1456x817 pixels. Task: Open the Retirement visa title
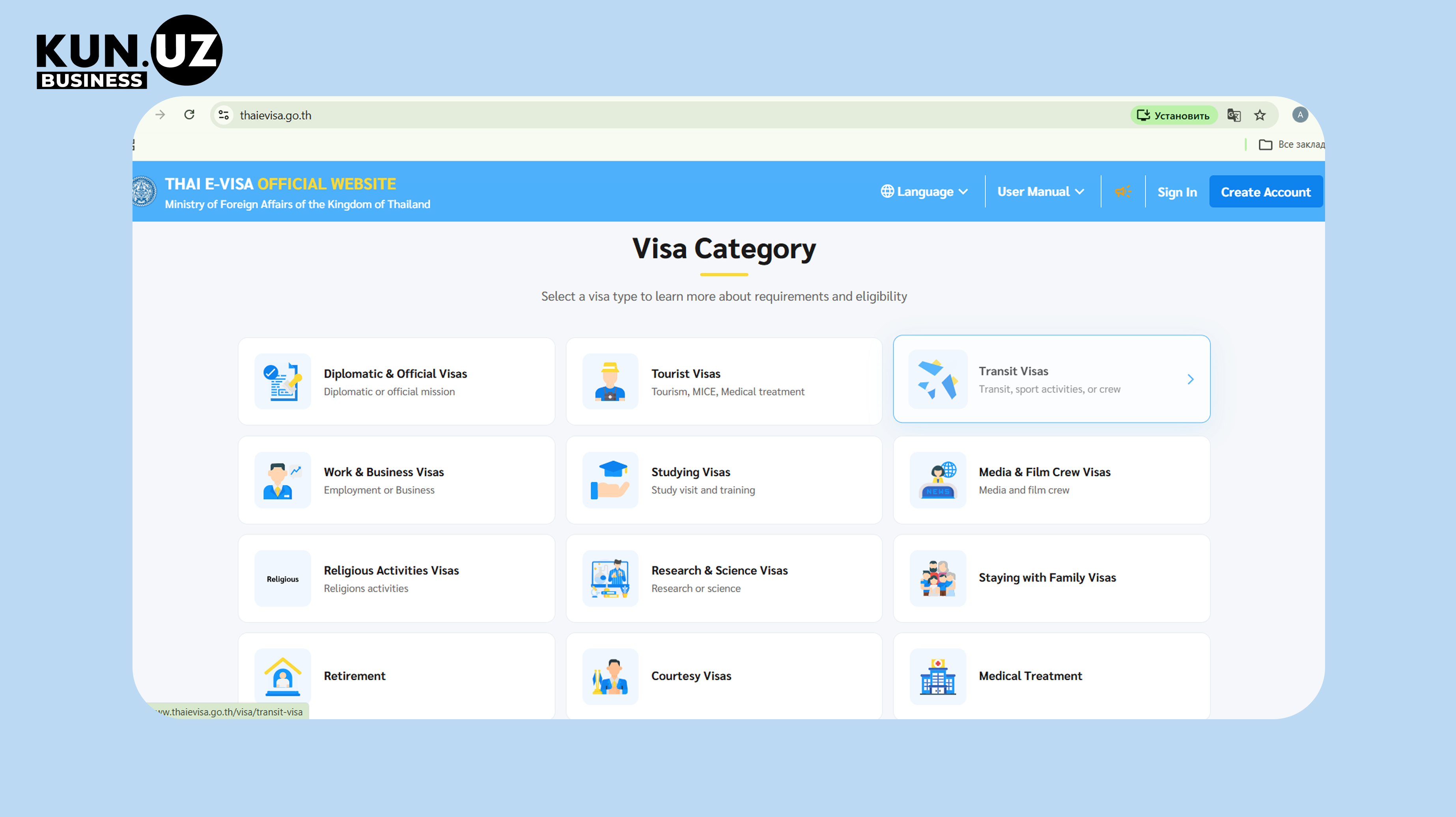355,676
